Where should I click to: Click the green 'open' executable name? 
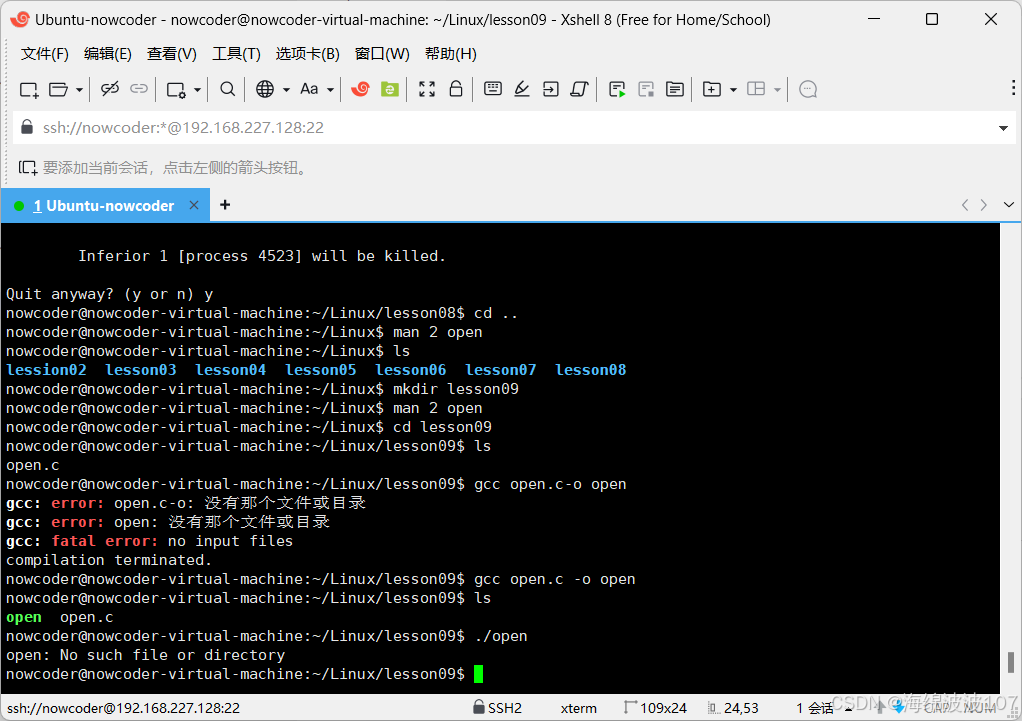(x=23, y=617)
